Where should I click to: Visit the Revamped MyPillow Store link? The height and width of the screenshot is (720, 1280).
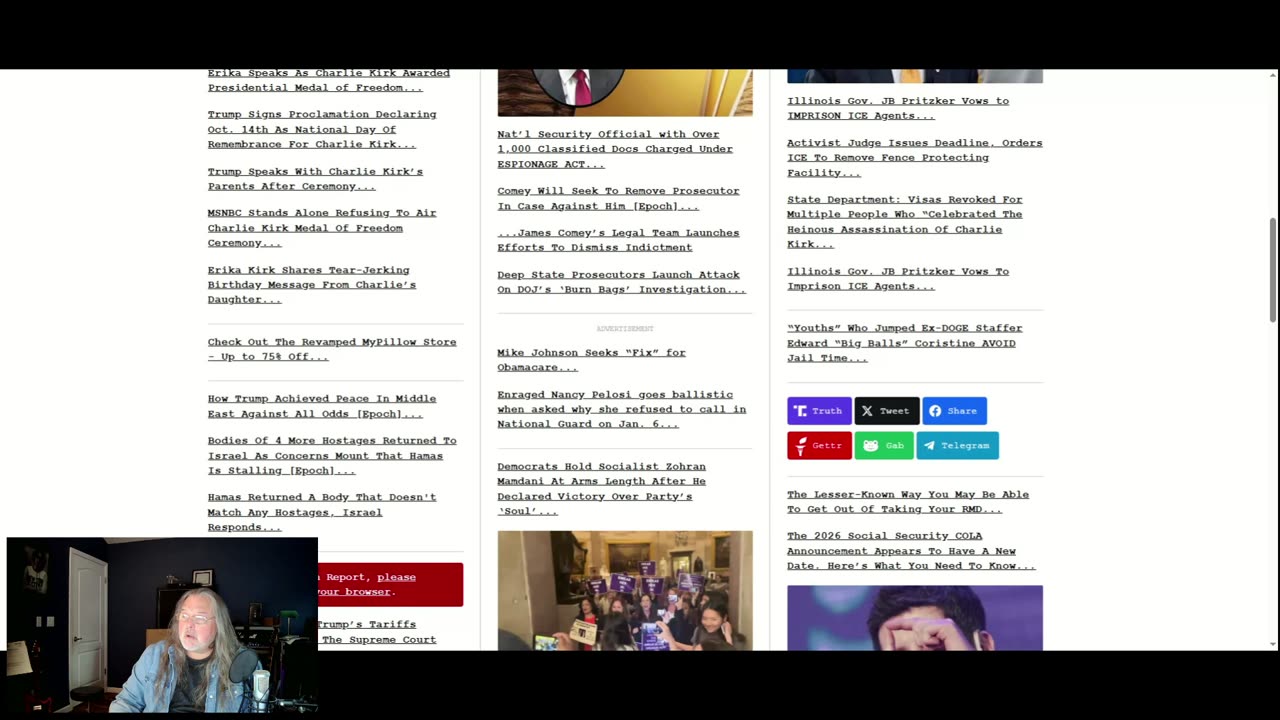331,349
